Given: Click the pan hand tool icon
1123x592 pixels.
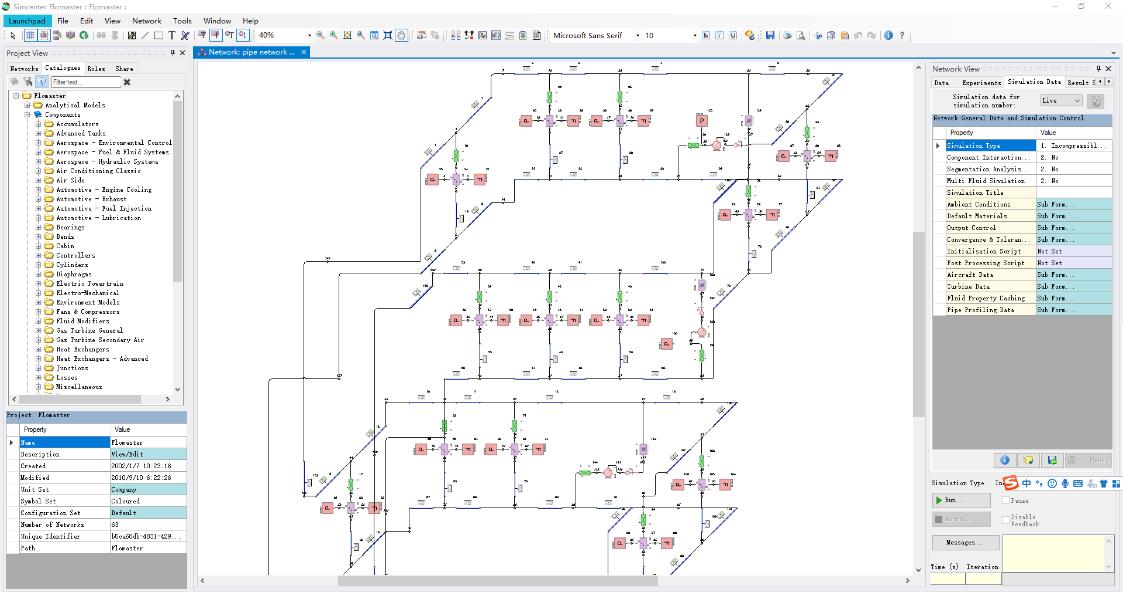Looking at the screenshot, I should (401, 35).
